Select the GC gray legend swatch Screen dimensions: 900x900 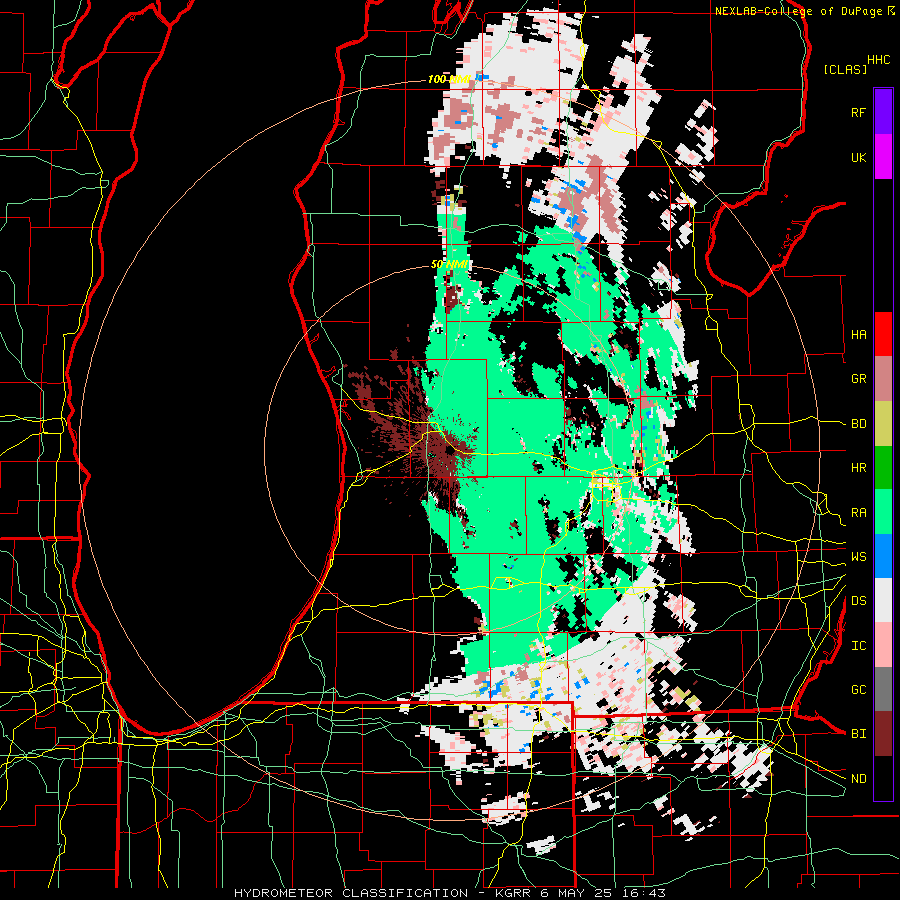883,690
